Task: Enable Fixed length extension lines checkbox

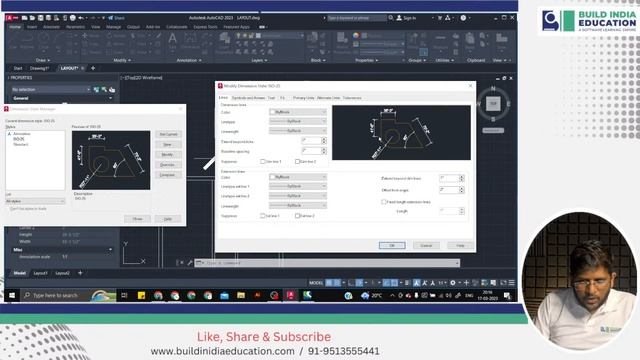Action: [x=383, y=202]
